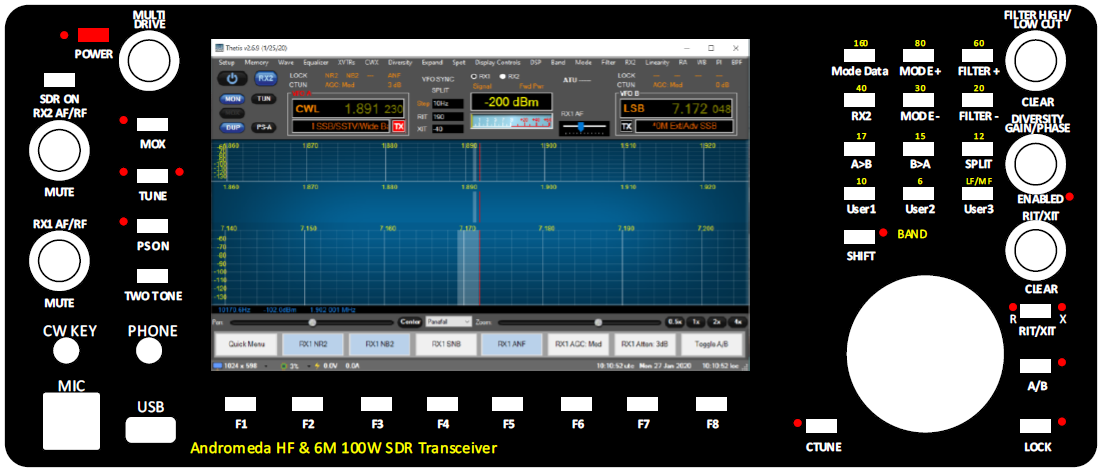Click the lightning bolt voltage icon in status bar

point(318,366)
